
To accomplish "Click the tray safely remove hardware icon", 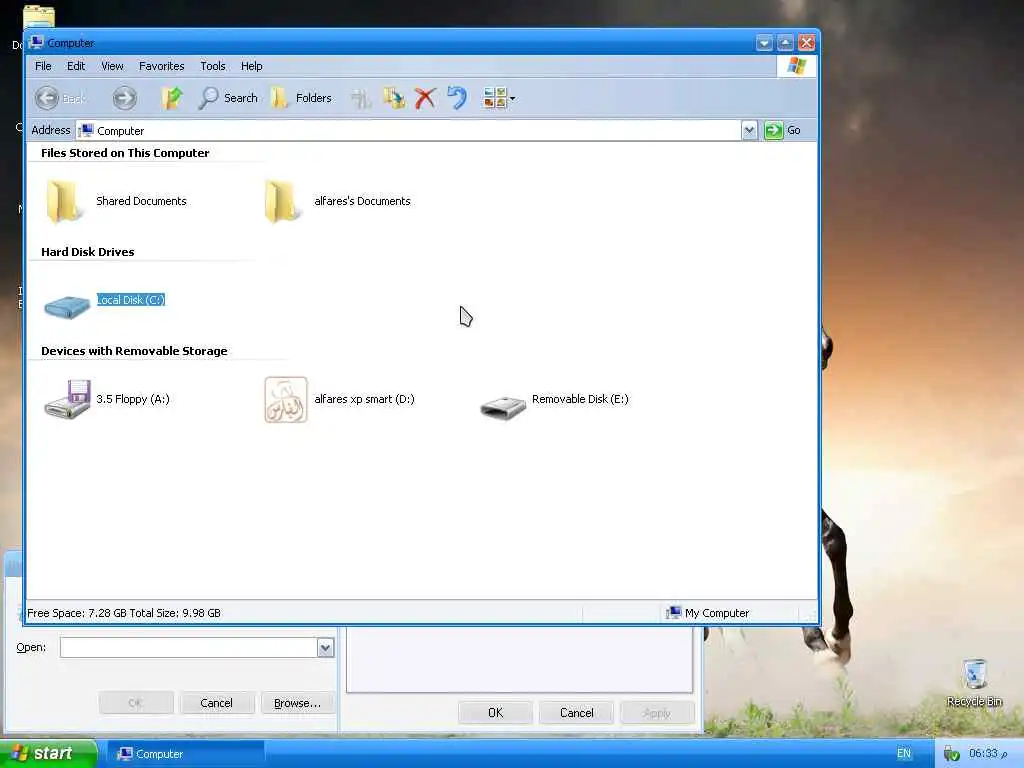I will [952, 754].
